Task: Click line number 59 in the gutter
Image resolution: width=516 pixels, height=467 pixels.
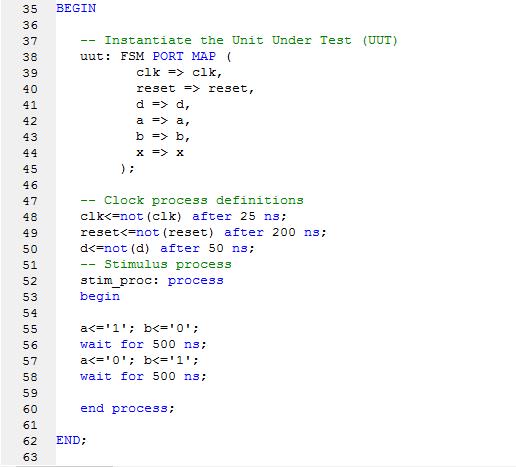Action: click(30, 393)
